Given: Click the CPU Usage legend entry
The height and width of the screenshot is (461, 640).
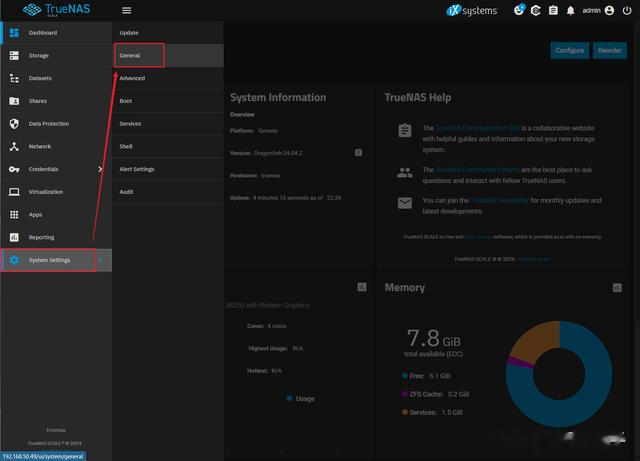Looking at the screenshot, I should pyautogui.click(x=301, y=399).
